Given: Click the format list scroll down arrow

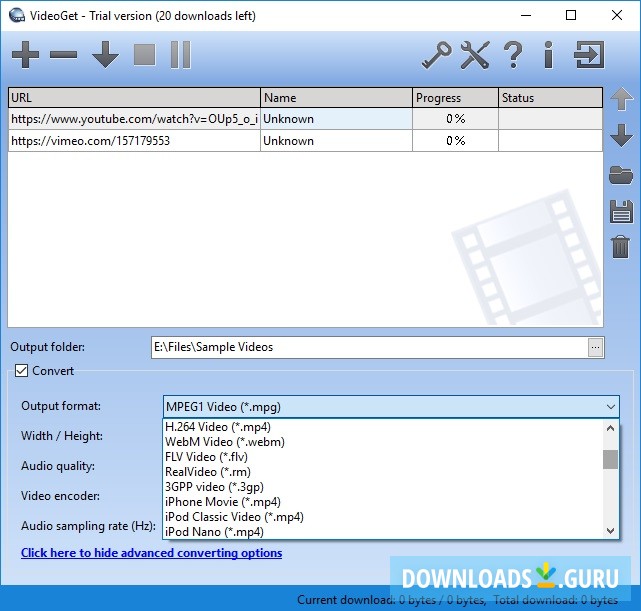Looking at the screenshot, I should (610, 531).
